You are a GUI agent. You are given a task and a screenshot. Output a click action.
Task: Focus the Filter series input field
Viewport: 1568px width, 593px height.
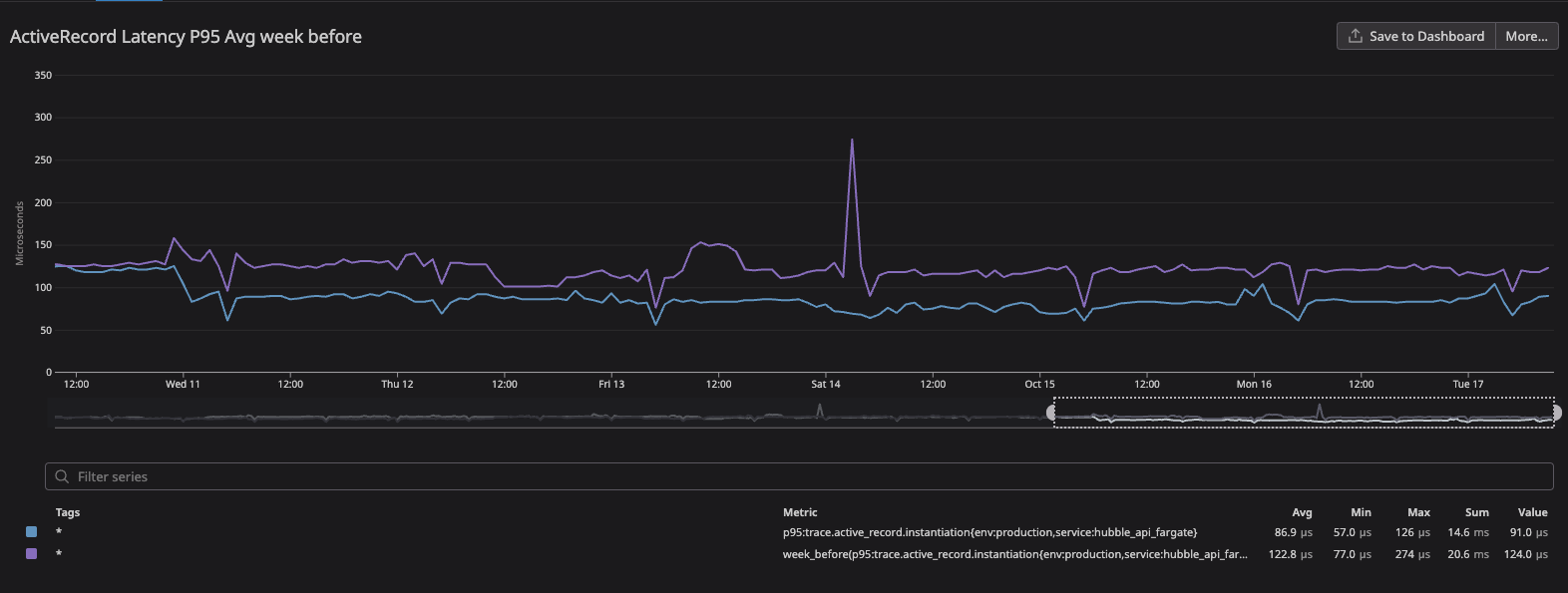799,476
